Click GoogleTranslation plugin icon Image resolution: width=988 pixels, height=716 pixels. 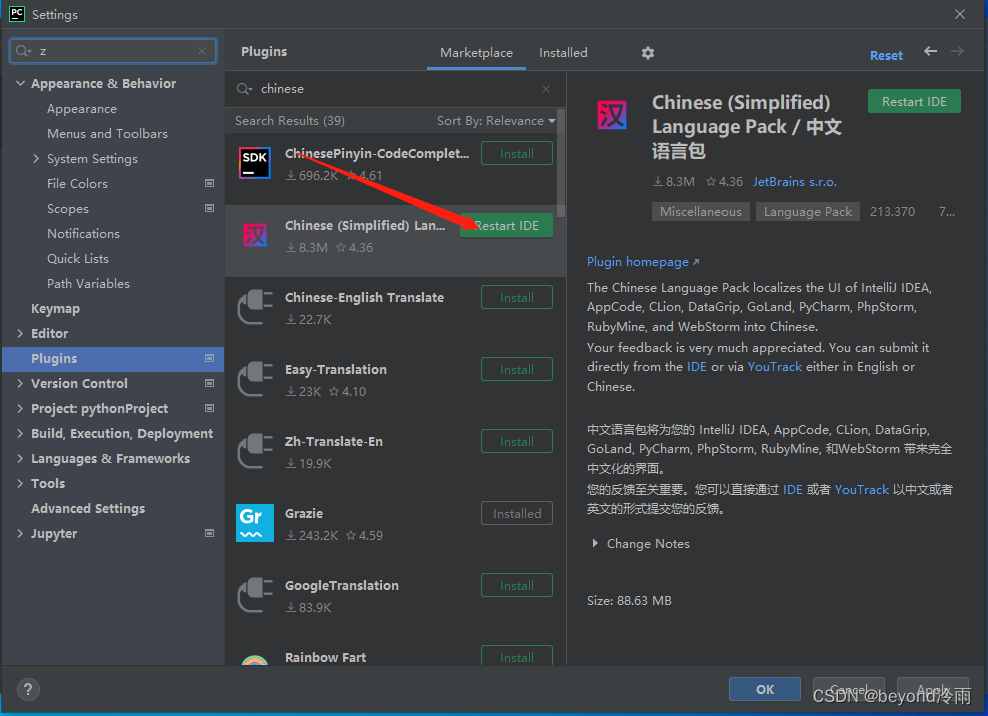tap(255, 594)
